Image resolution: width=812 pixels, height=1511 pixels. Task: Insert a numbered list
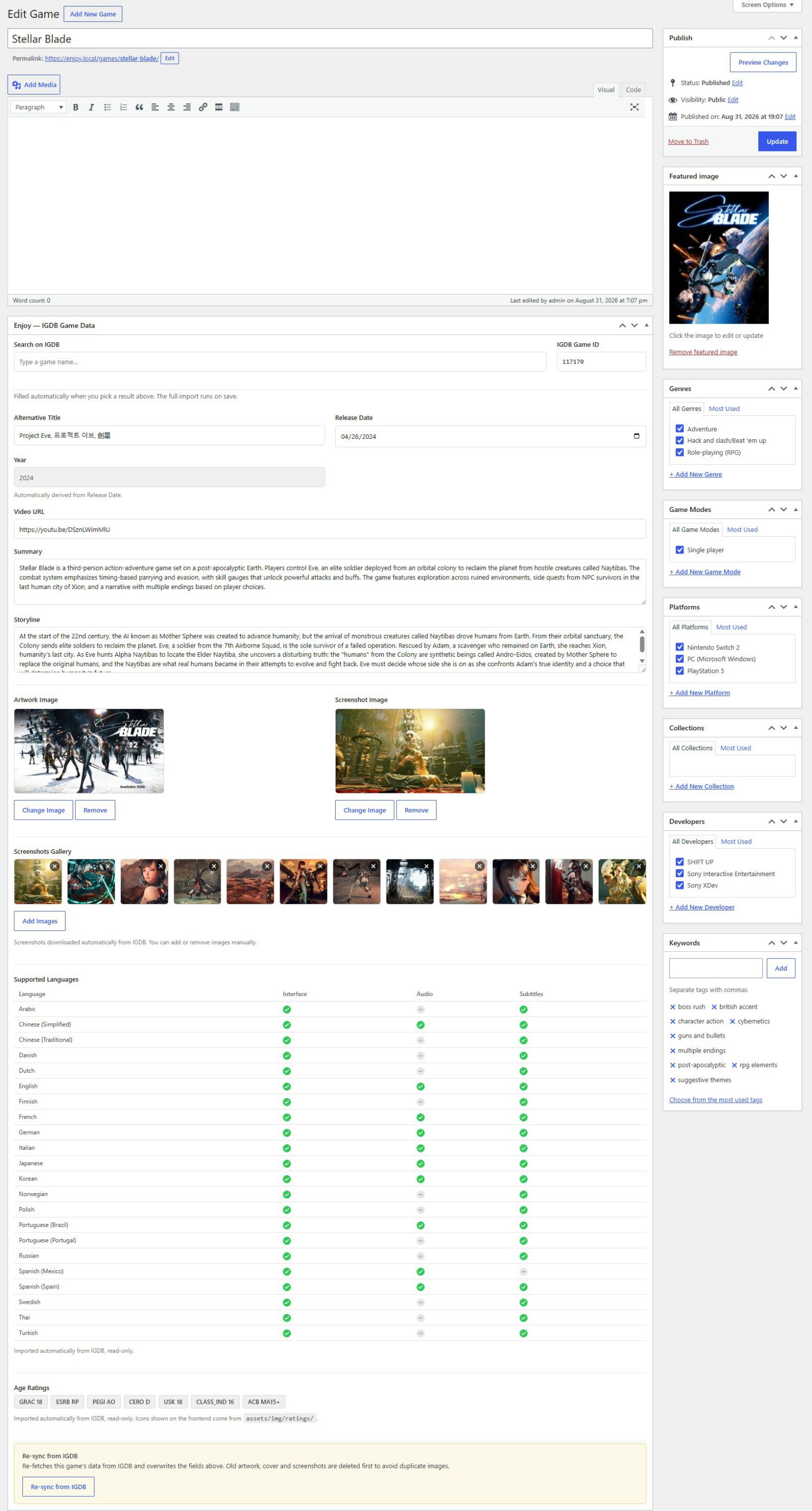(x=123, y=107)
